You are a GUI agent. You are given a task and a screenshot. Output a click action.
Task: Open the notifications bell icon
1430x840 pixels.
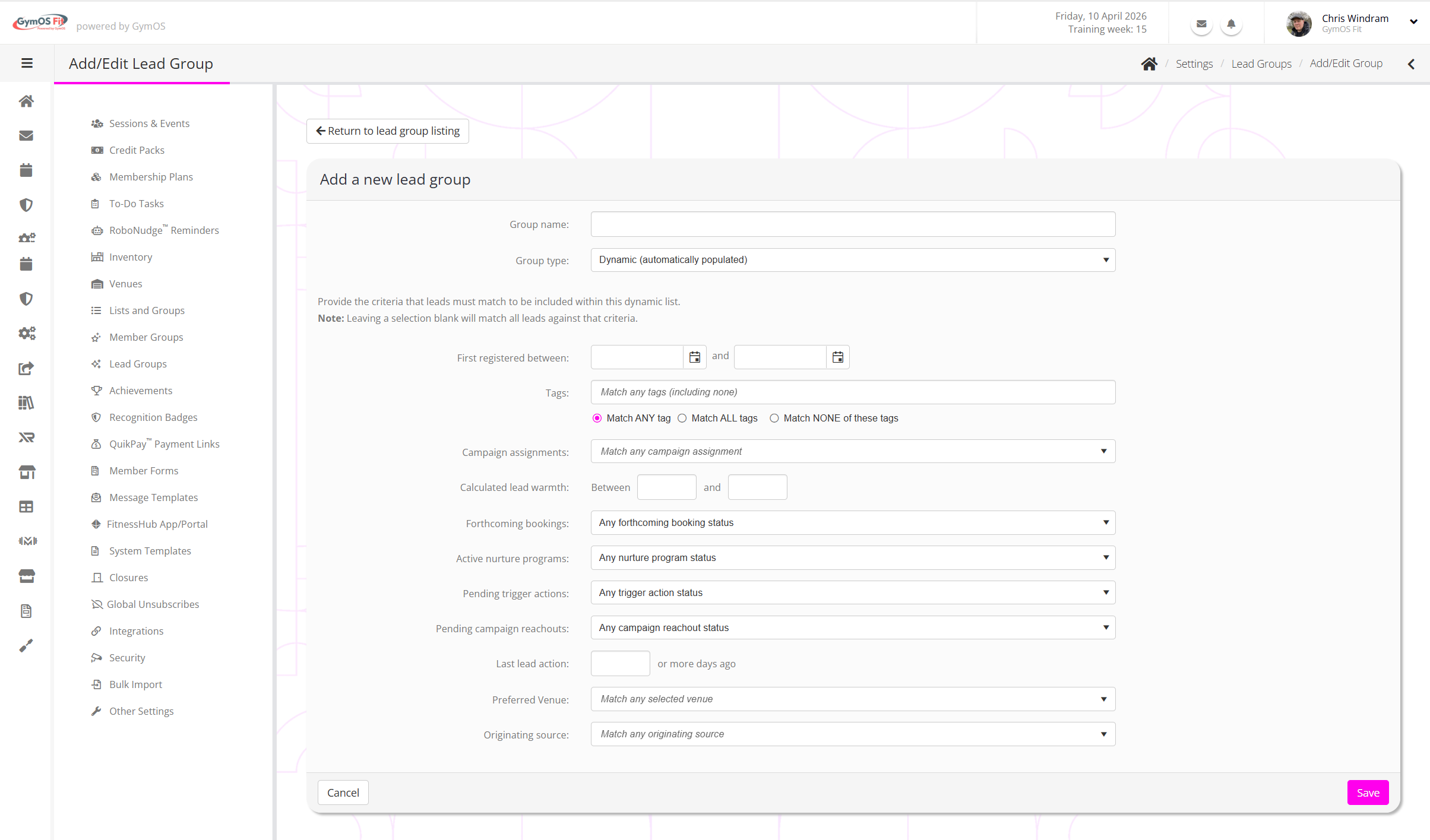(x=1231, y=24)
